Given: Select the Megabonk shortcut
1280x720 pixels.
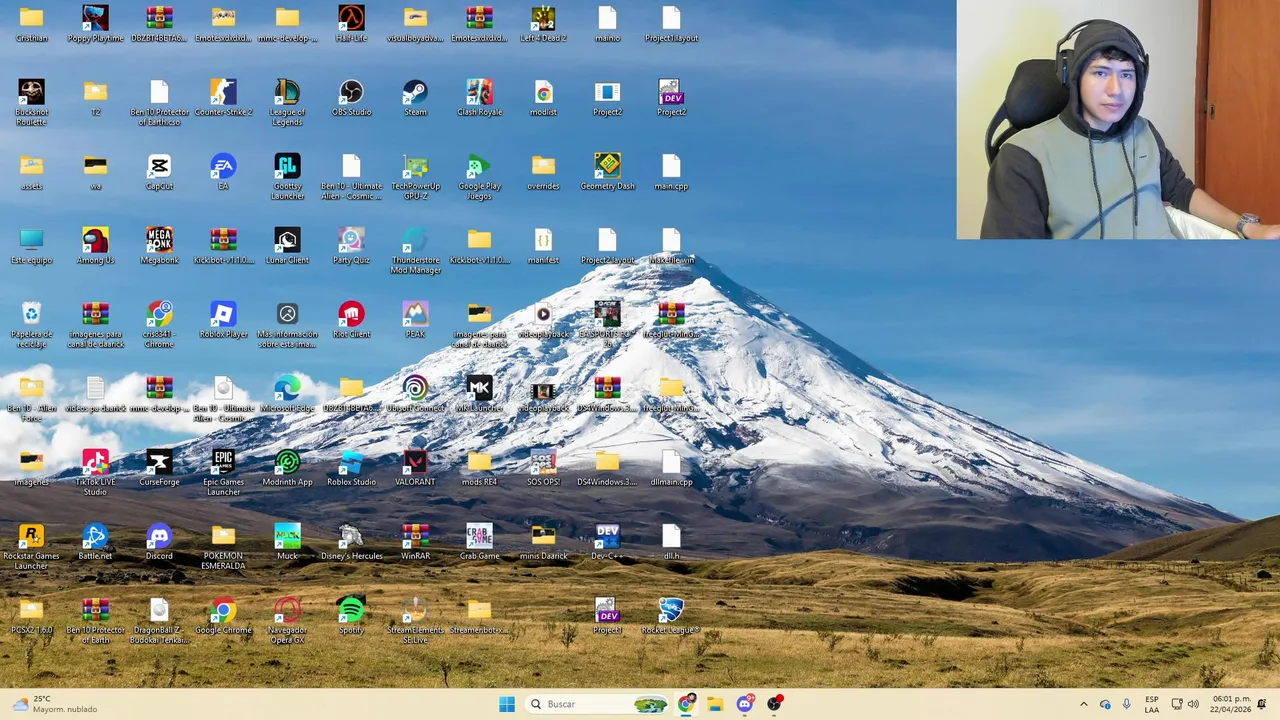Looking at the screenshot, I should [159, 246].
